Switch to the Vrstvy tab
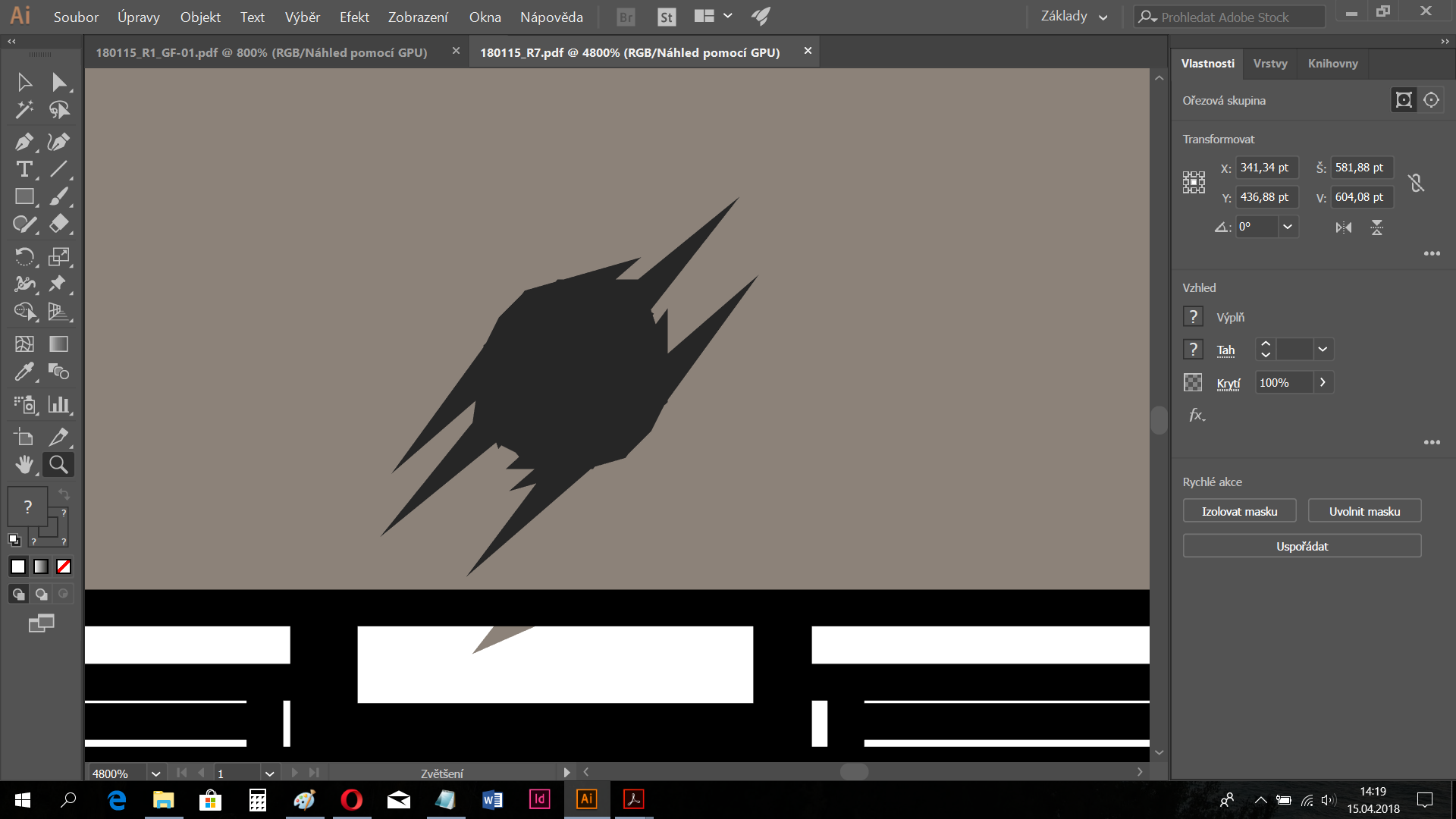The height and width of the screenshot is (819, 1456). (1270, 64)
